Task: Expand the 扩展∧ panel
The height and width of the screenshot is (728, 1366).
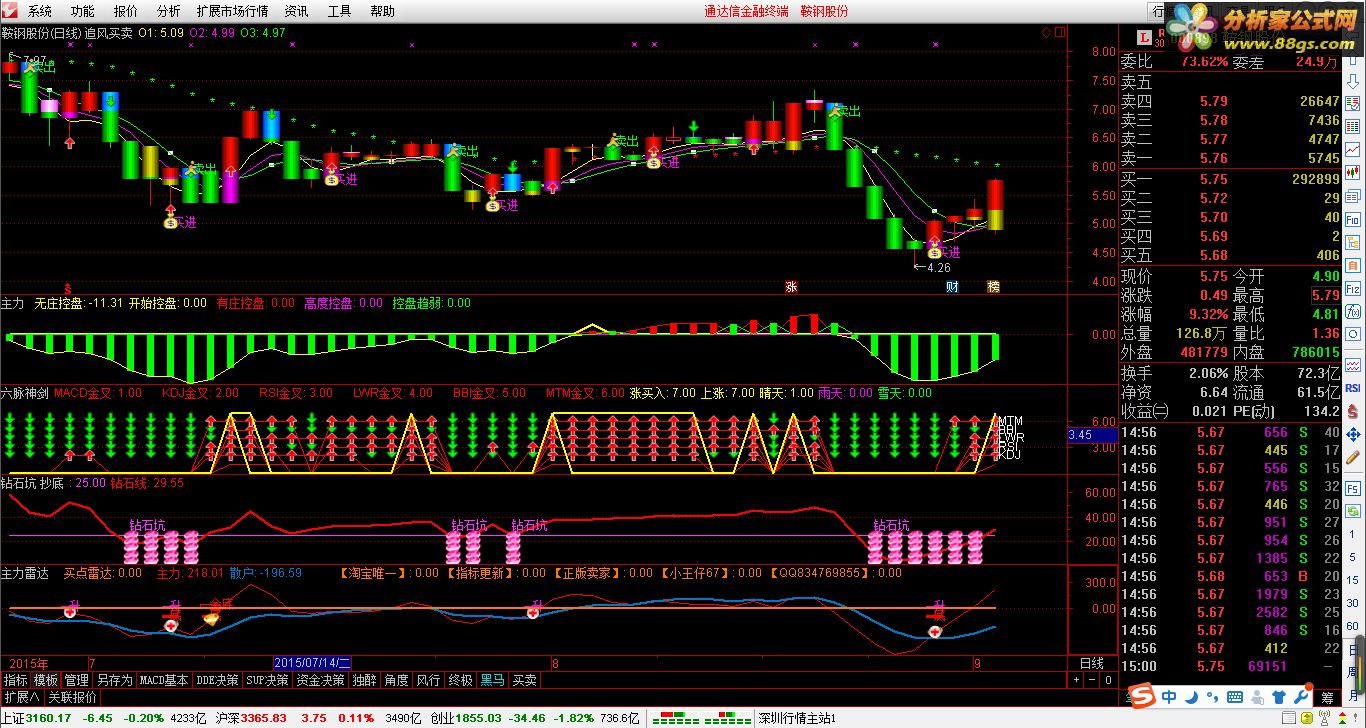Action: click(x=21, y=697)
